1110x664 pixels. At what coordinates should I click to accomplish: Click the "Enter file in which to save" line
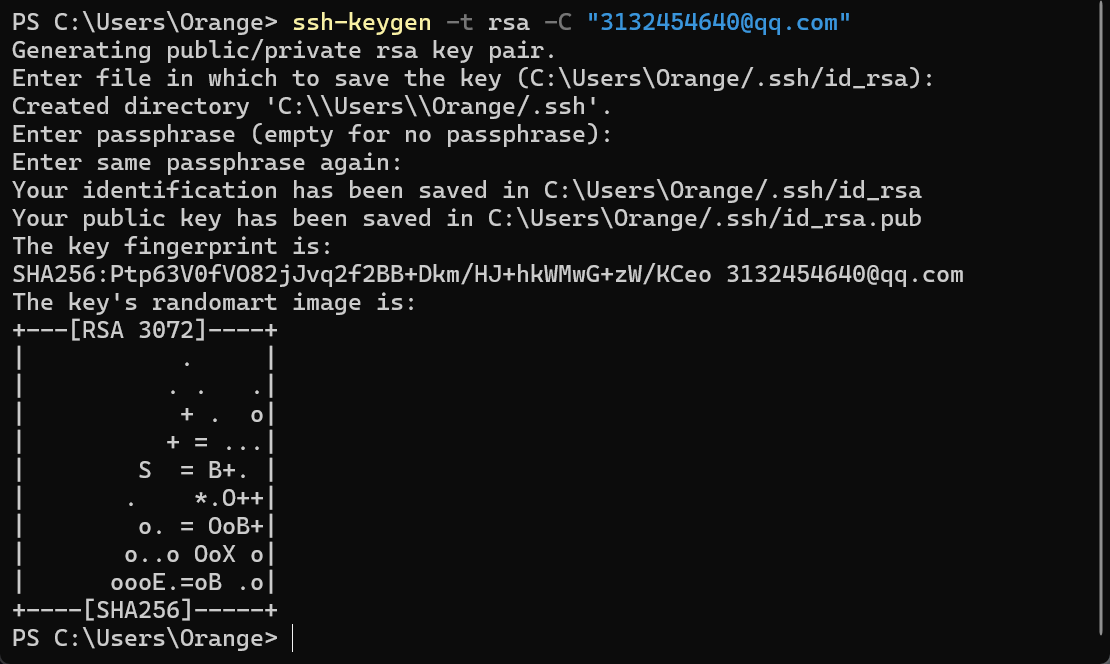[473, 78]
